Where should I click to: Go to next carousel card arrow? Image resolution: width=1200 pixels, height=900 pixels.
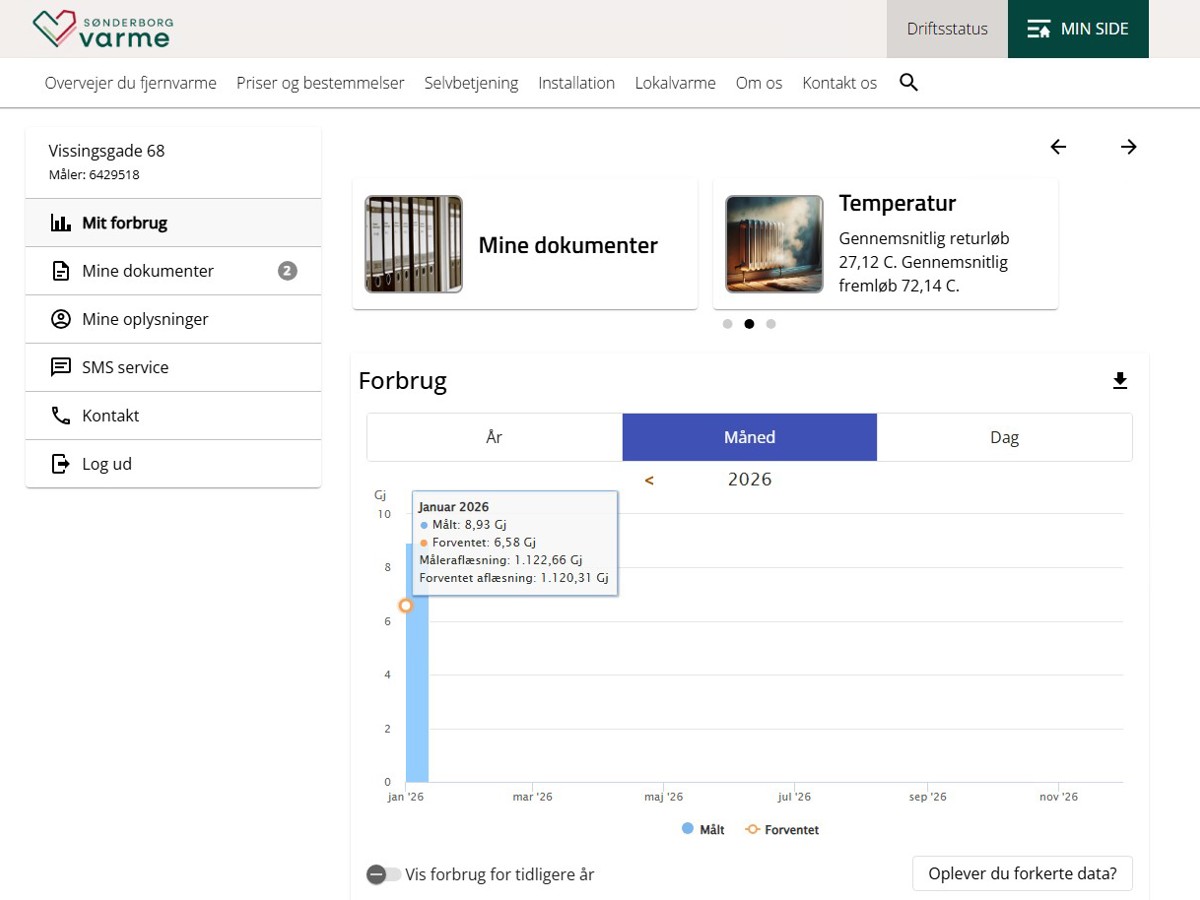(1129, 147)
